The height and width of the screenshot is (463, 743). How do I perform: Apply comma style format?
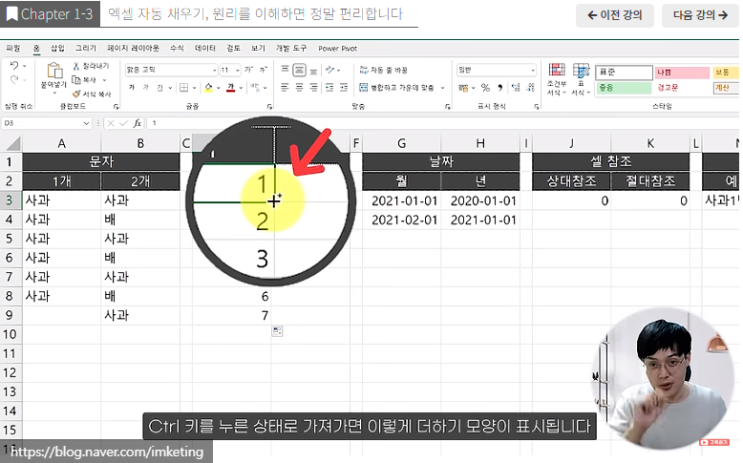tap(500, 88)
